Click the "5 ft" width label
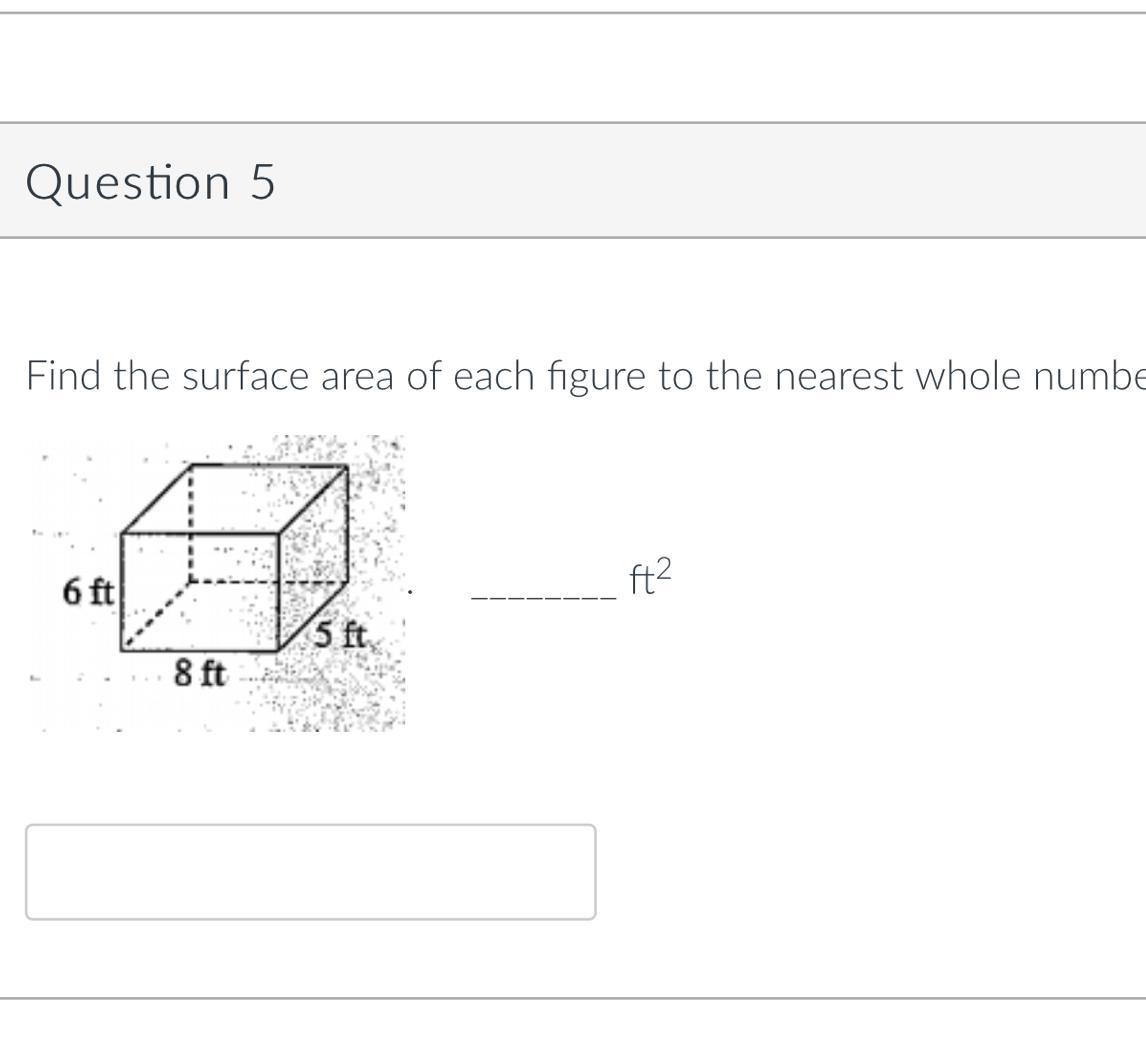 click(x=340, y=634)
